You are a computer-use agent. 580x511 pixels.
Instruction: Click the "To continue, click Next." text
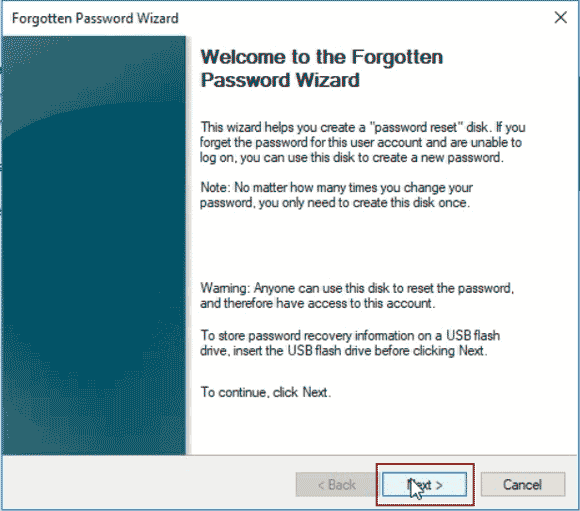(x=266, y=392)
